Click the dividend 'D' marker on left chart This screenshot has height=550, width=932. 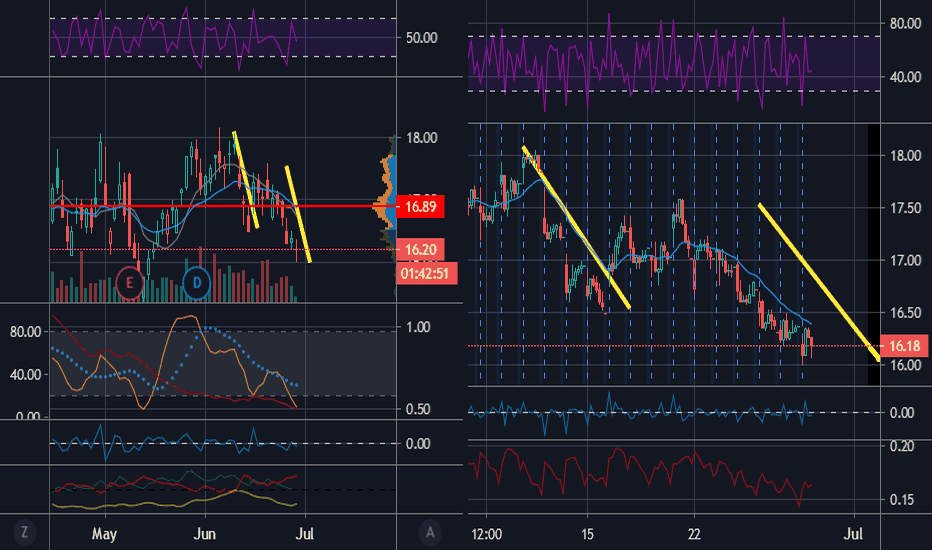[x=197, y=283]
